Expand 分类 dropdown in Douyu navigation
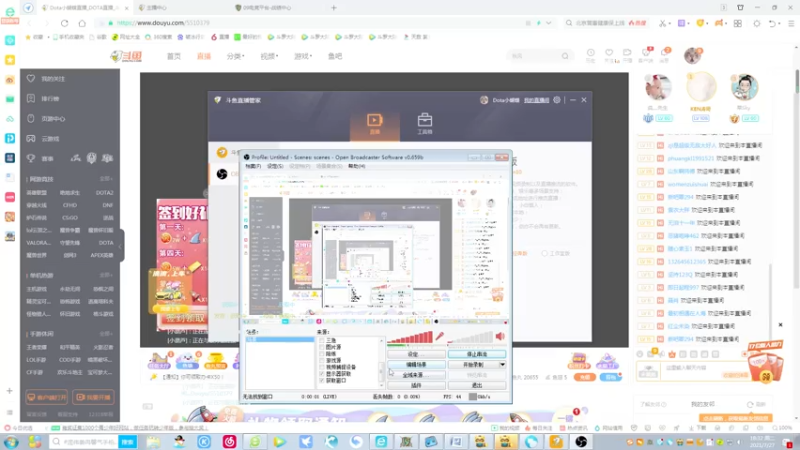 click(235, 56)
